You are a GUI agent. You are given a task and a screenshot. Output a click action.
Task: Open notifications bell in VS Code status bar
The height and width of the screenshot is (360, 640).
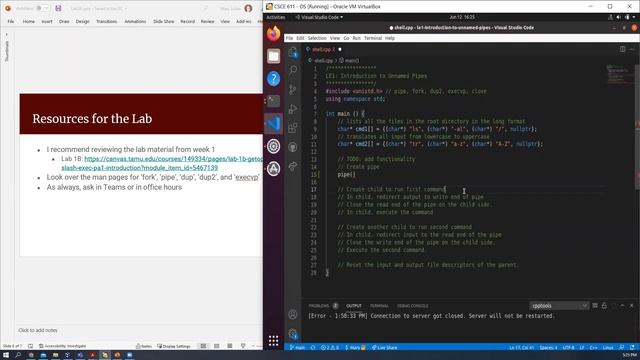pyautogui.click(x=632, y=348)
